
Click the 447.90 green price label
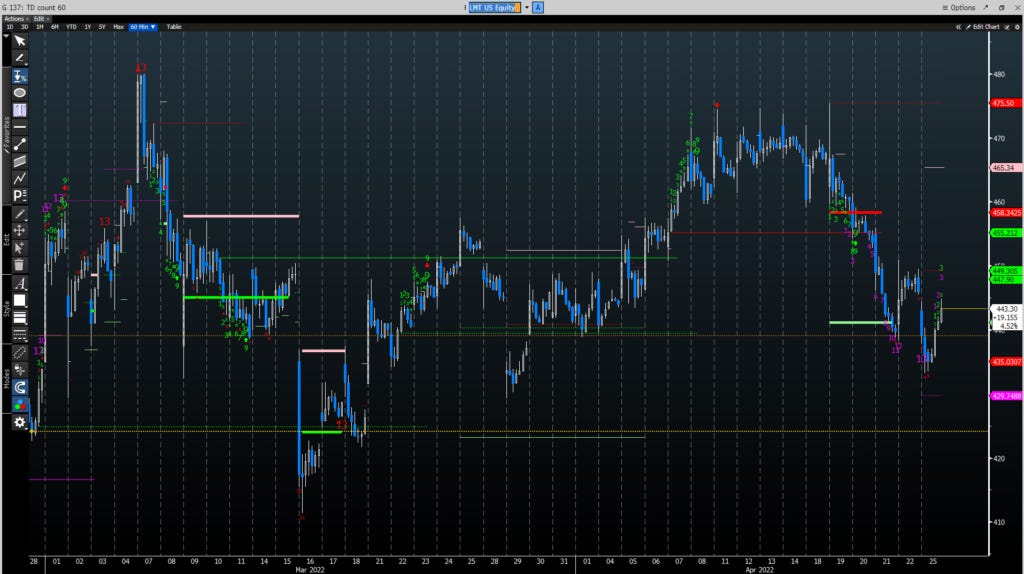coord(1006,279)
